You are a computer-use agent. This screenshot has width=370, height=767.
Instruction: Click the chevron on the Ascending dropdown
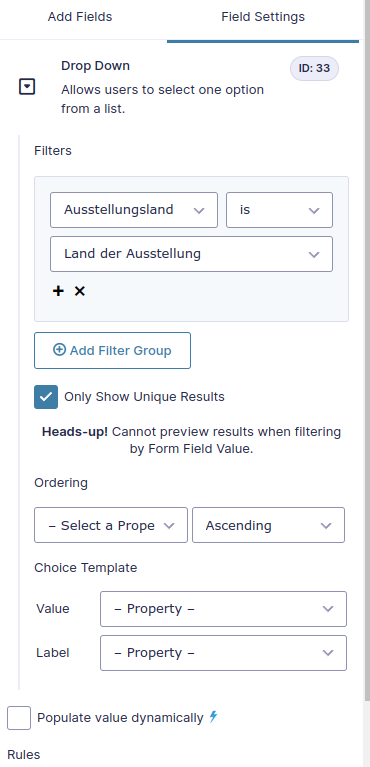coord(326,525)
